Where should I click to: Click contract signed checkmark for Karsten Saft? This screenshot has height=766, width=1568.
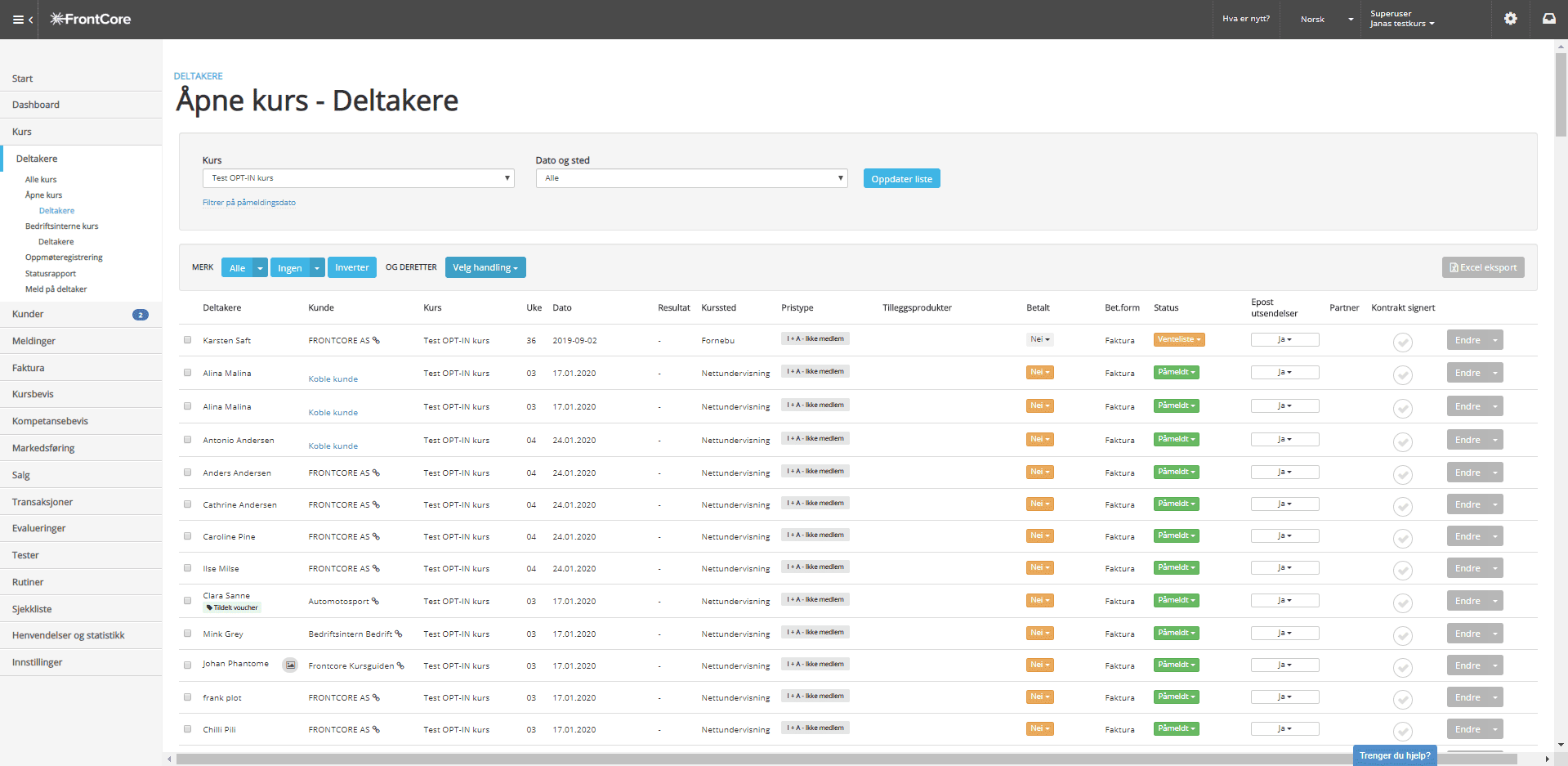(1402, 342)
